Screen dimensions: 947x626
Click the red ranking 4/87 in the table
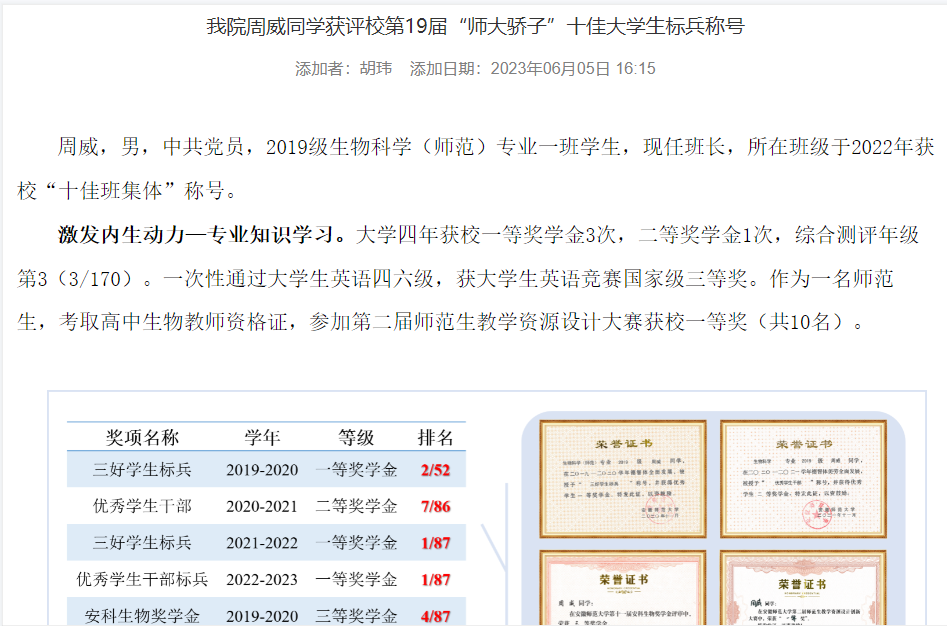[x=435, y=616]
